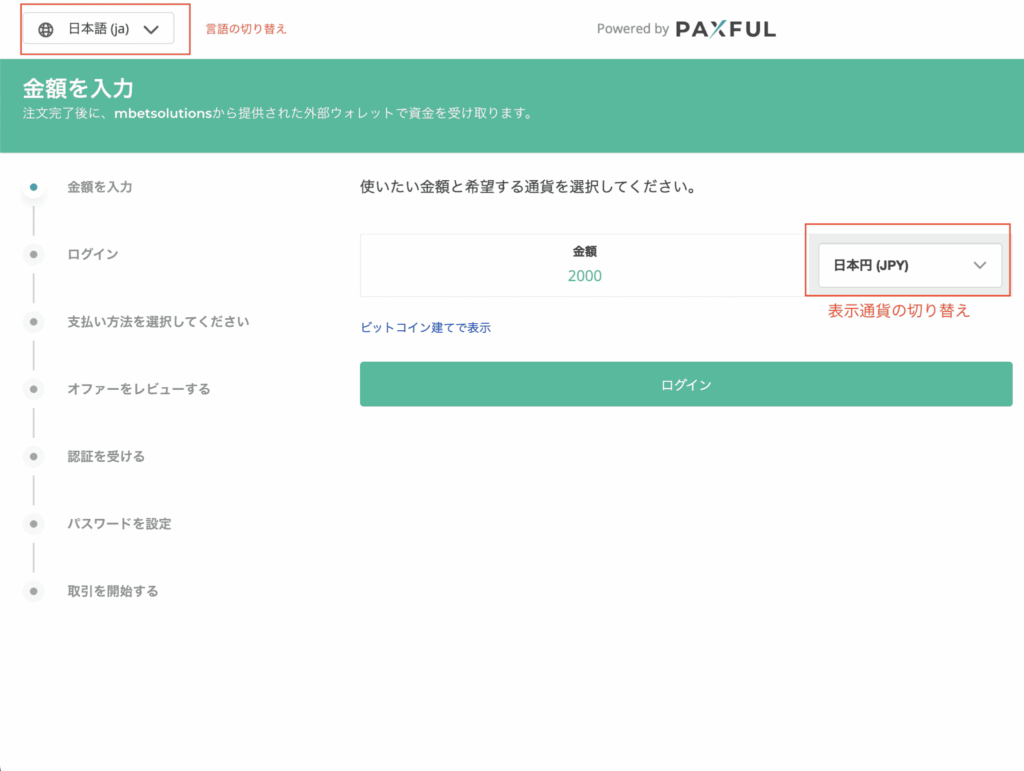Select the ログイン step label in sidebar
Image resolution: width=1024 pixels, height=771 pixels.
point(93,254)
